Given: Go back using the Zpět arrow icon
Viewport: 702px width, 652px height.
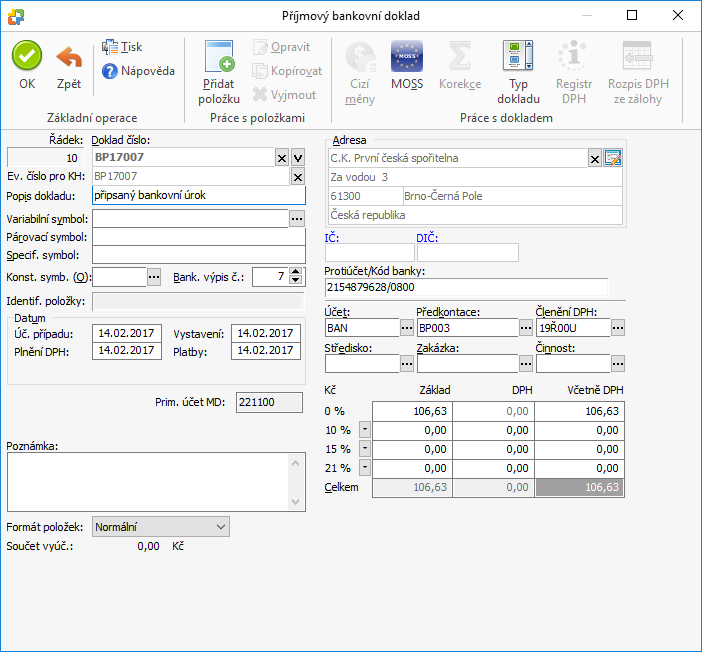Looking at the screenshot, I should [69, 57].
